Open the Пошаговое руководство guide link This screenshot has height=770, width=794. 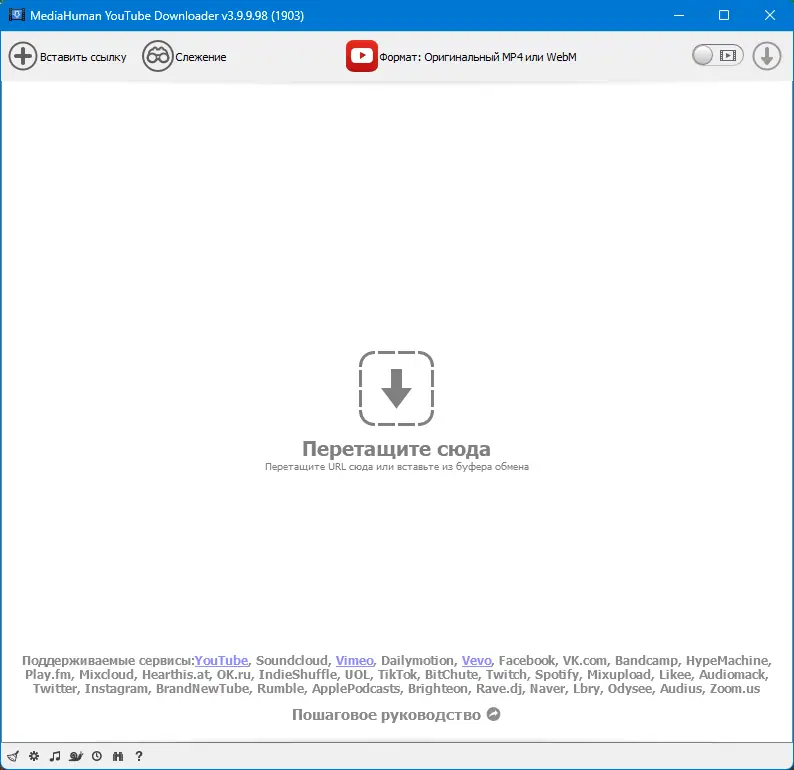click(396, 714)
